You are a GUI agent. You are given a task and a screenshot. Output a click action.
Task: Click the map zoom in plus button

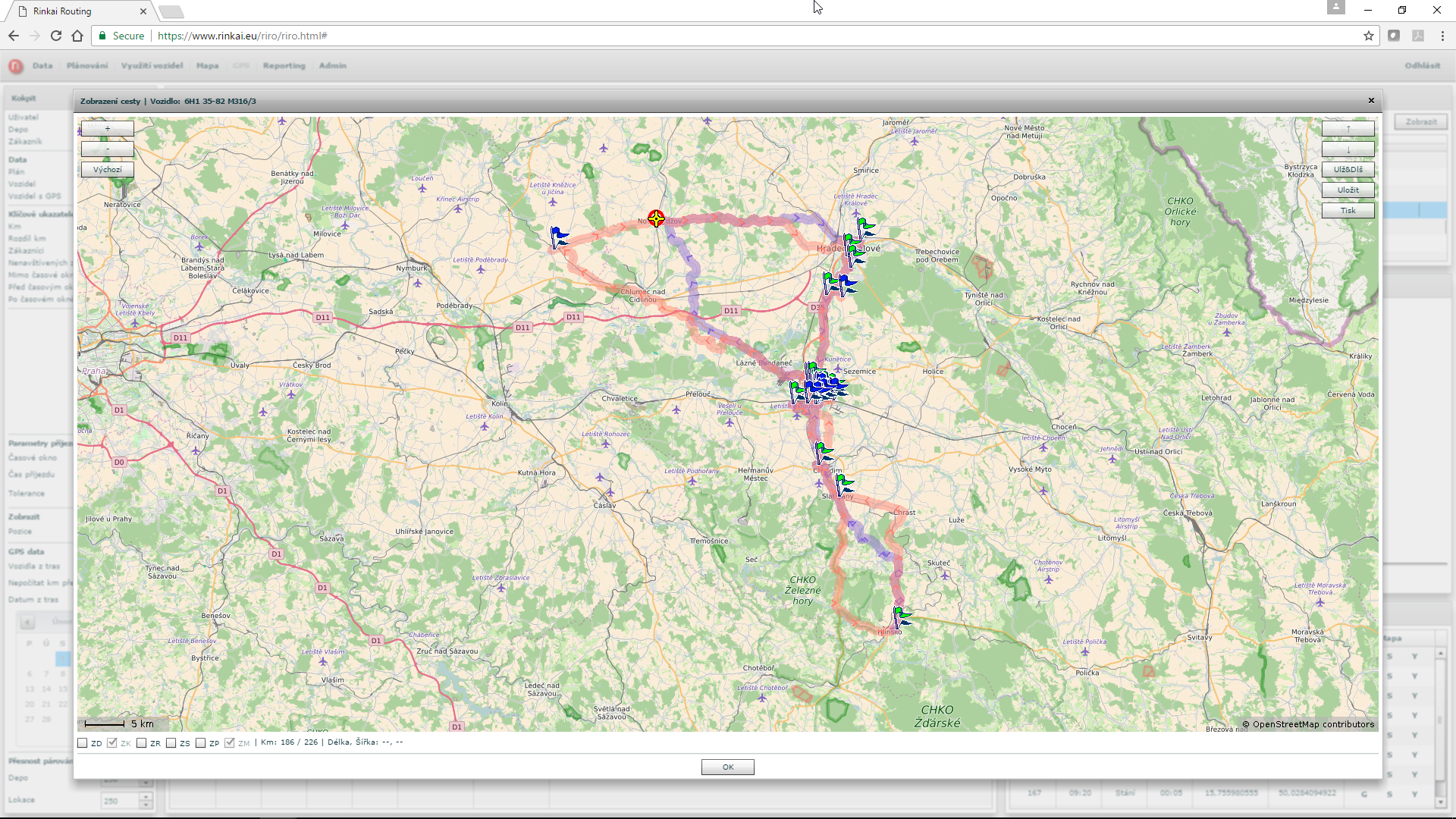pos(107,129)
